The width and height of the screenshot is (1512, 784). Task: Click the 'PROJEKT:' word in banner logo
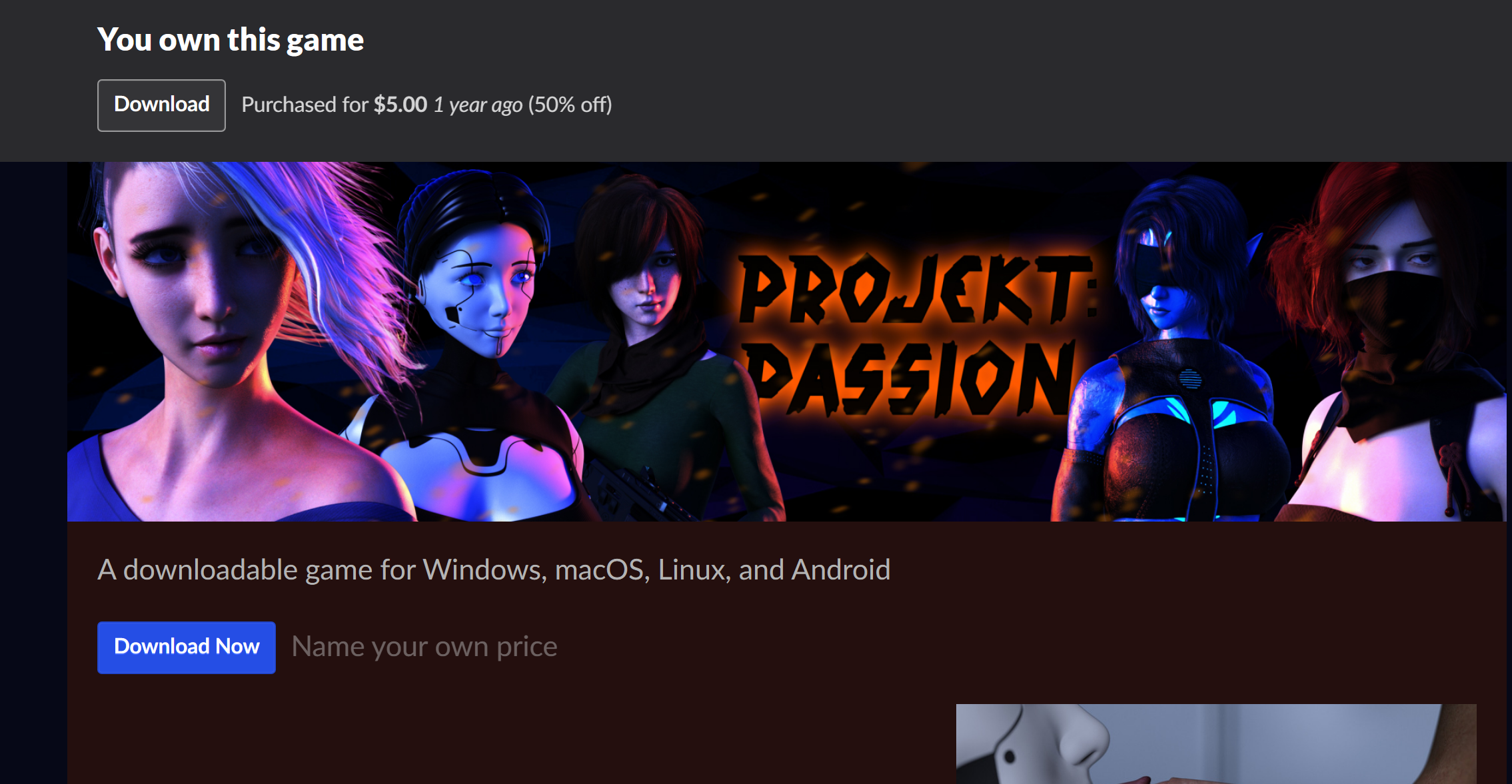[x=918, y=289]
